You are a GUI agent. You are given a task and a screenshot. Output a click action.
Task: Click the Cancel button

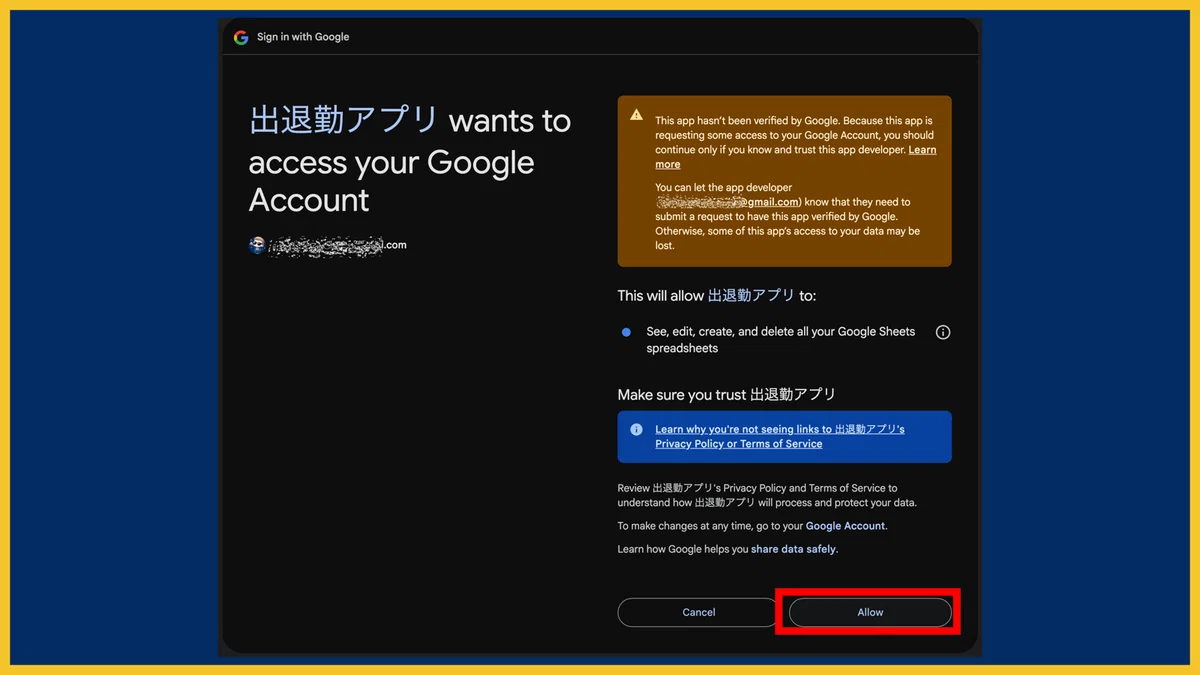[x=699, y=612]
